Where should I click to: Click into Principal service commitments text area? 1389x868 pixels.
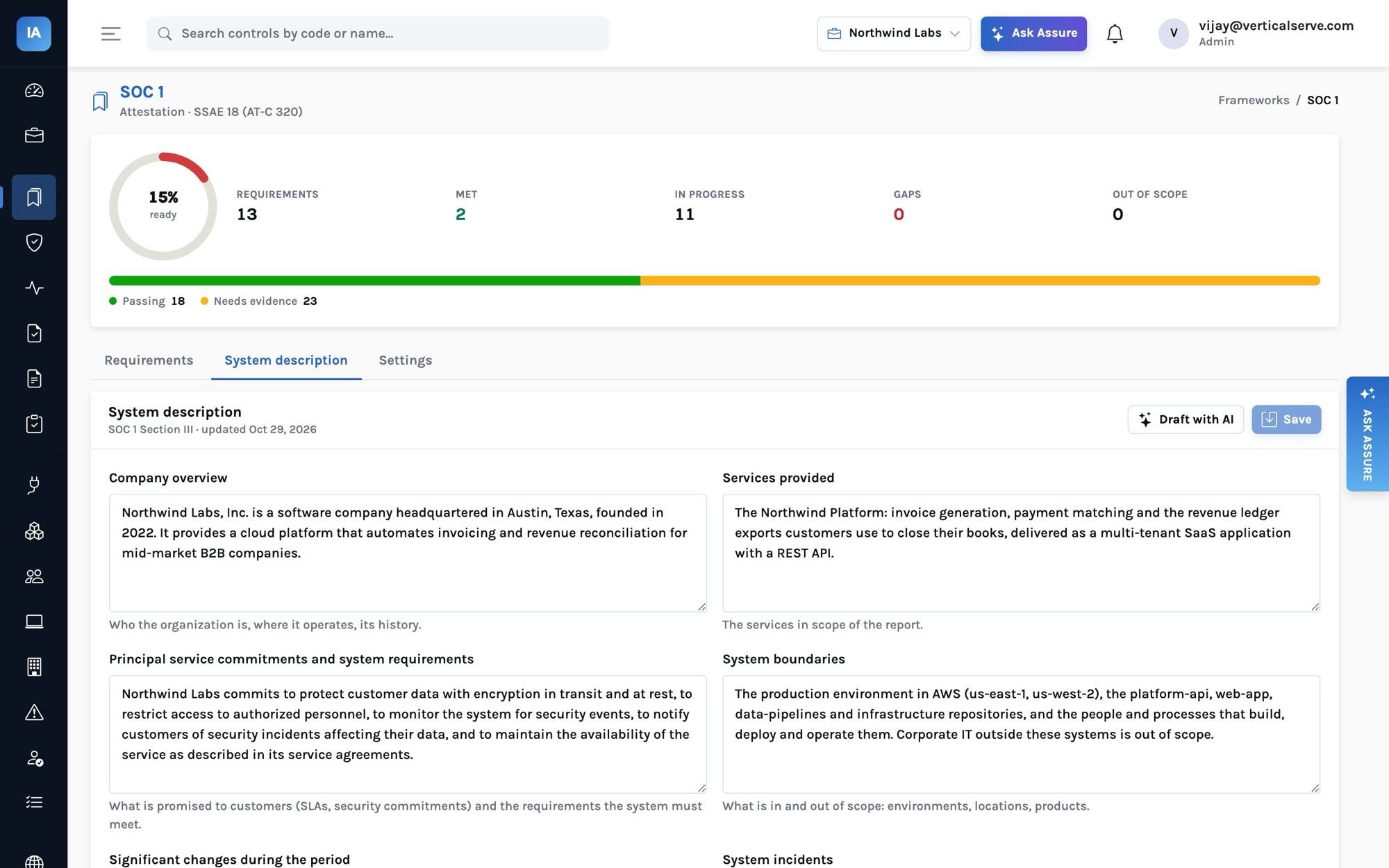pos(408,734)
